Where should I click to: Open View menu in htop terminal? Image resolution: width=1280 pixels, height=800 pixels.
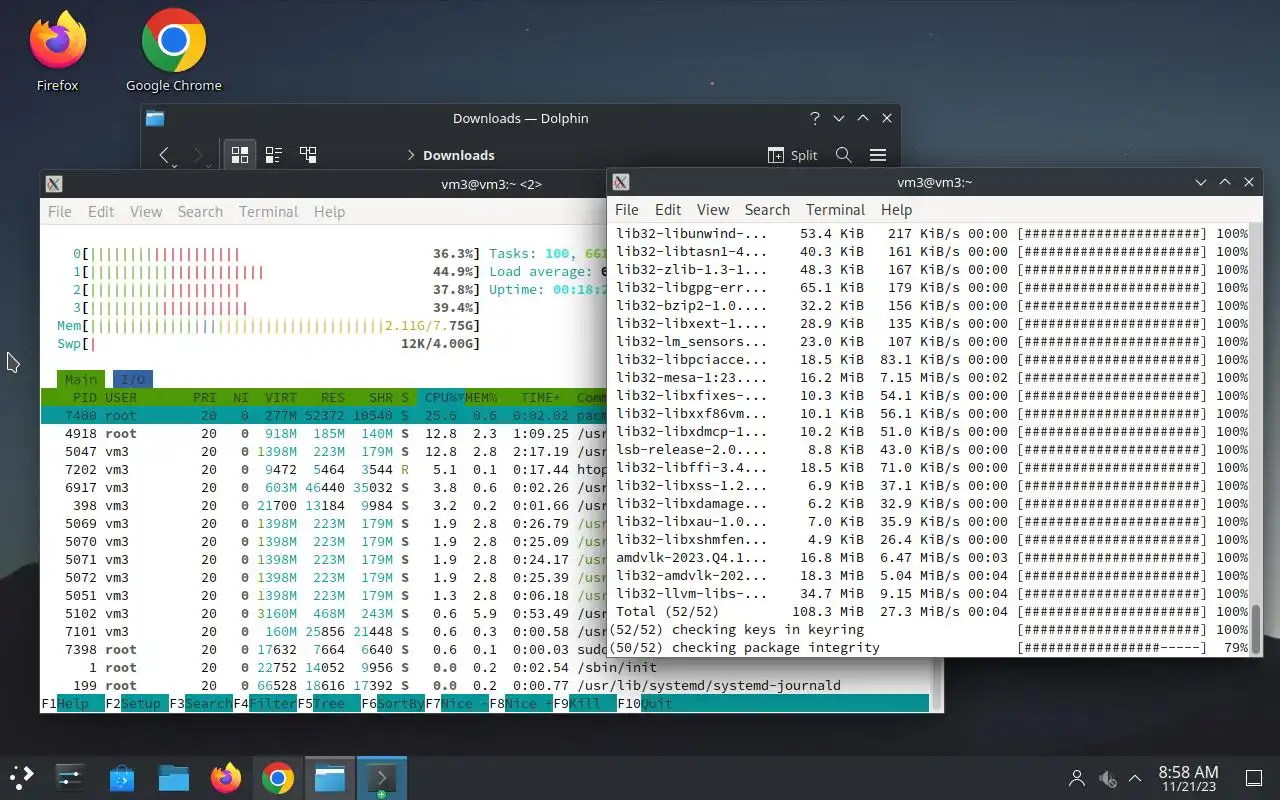tap(146, 211)
